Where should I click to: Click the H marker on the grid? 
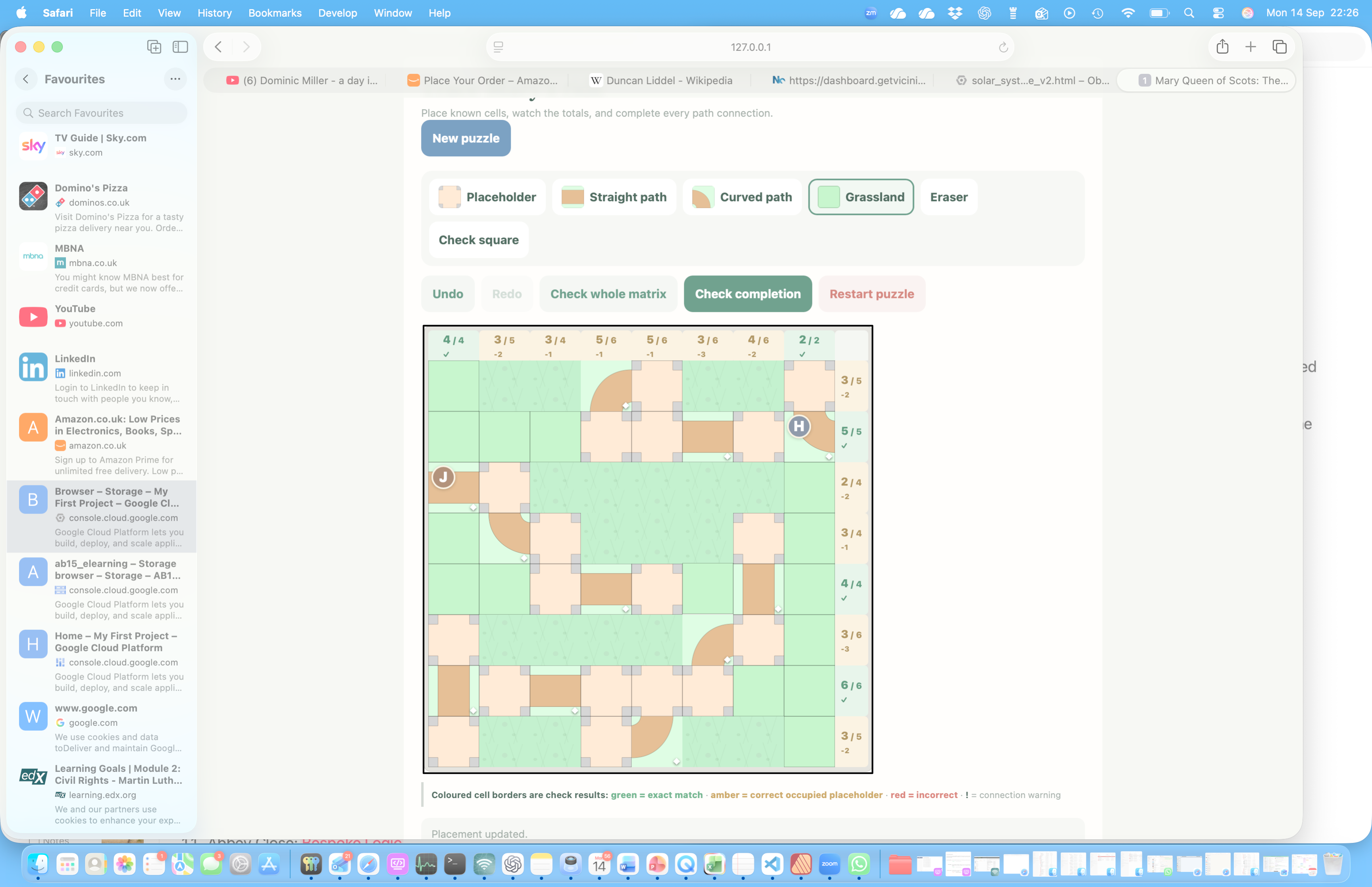[x=799, y=426]
